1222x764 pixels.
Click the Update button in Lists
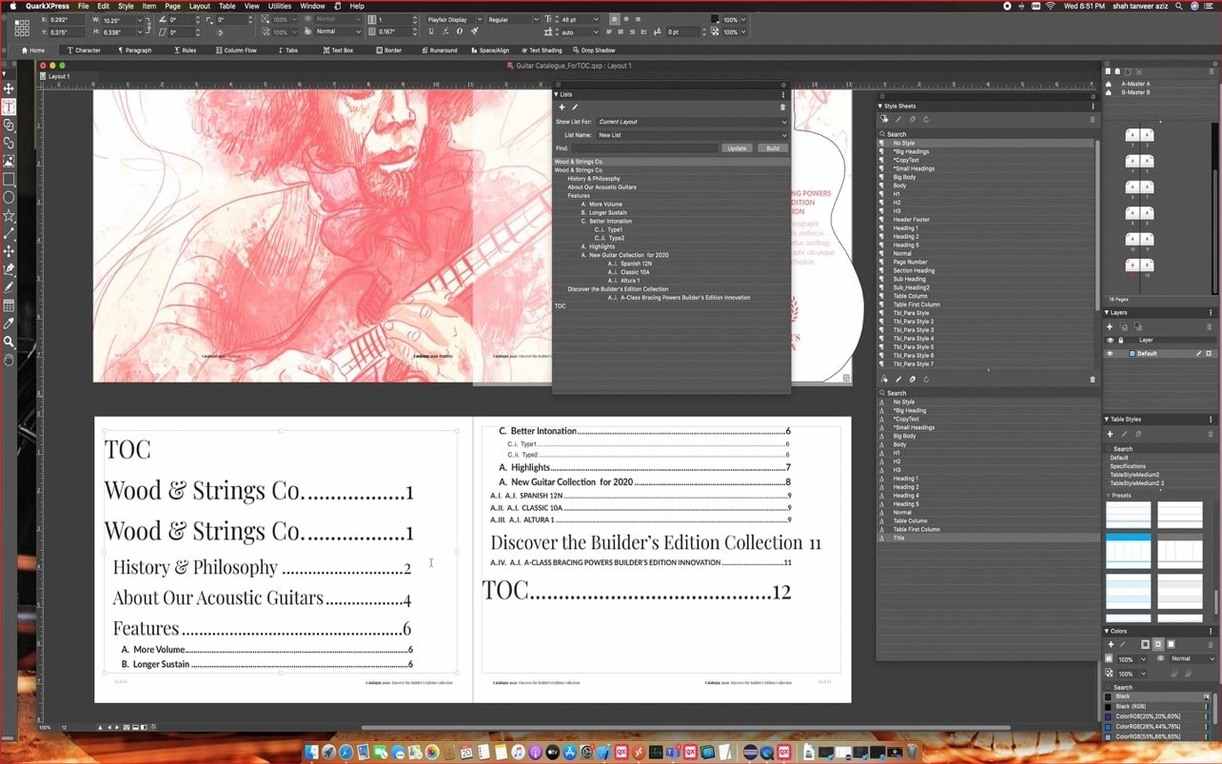(x=737, y=148)
